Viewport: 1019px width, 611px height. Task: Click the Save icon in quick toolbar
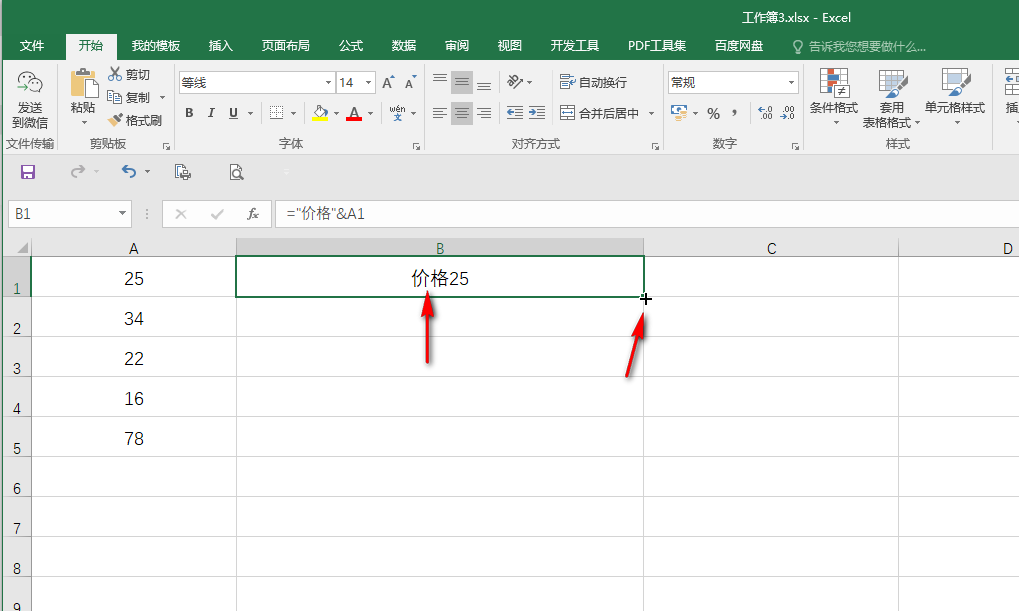(28, 172)
